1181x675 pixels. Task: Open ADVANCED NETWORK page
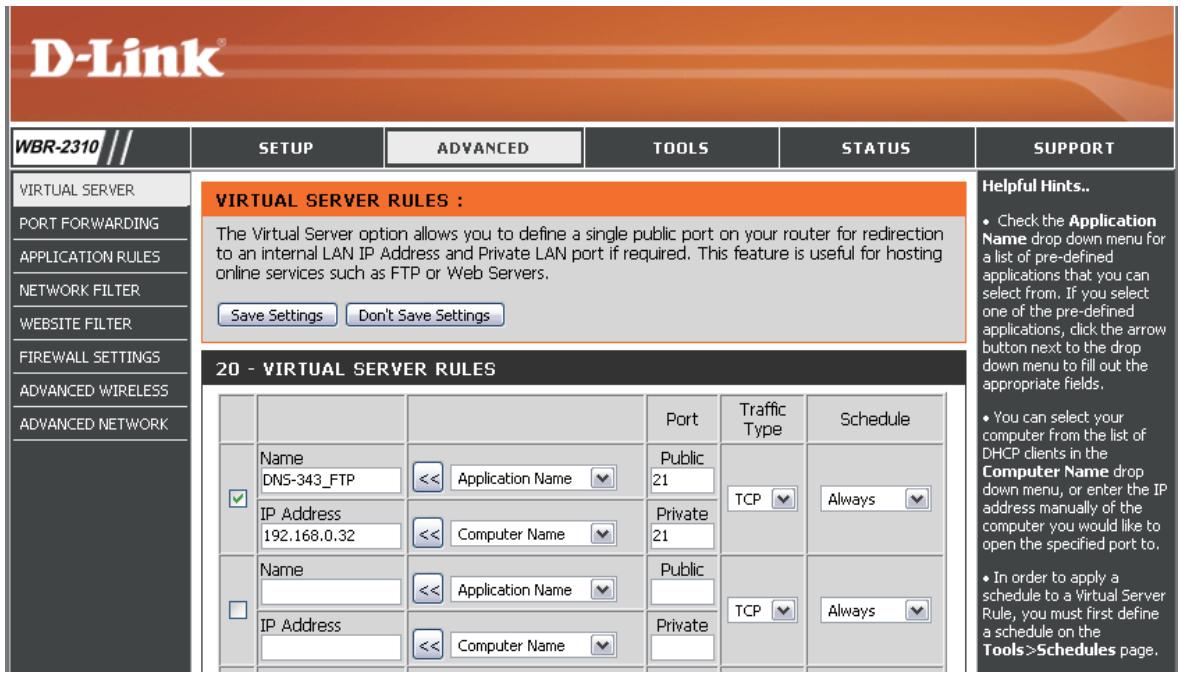(101, 424)
